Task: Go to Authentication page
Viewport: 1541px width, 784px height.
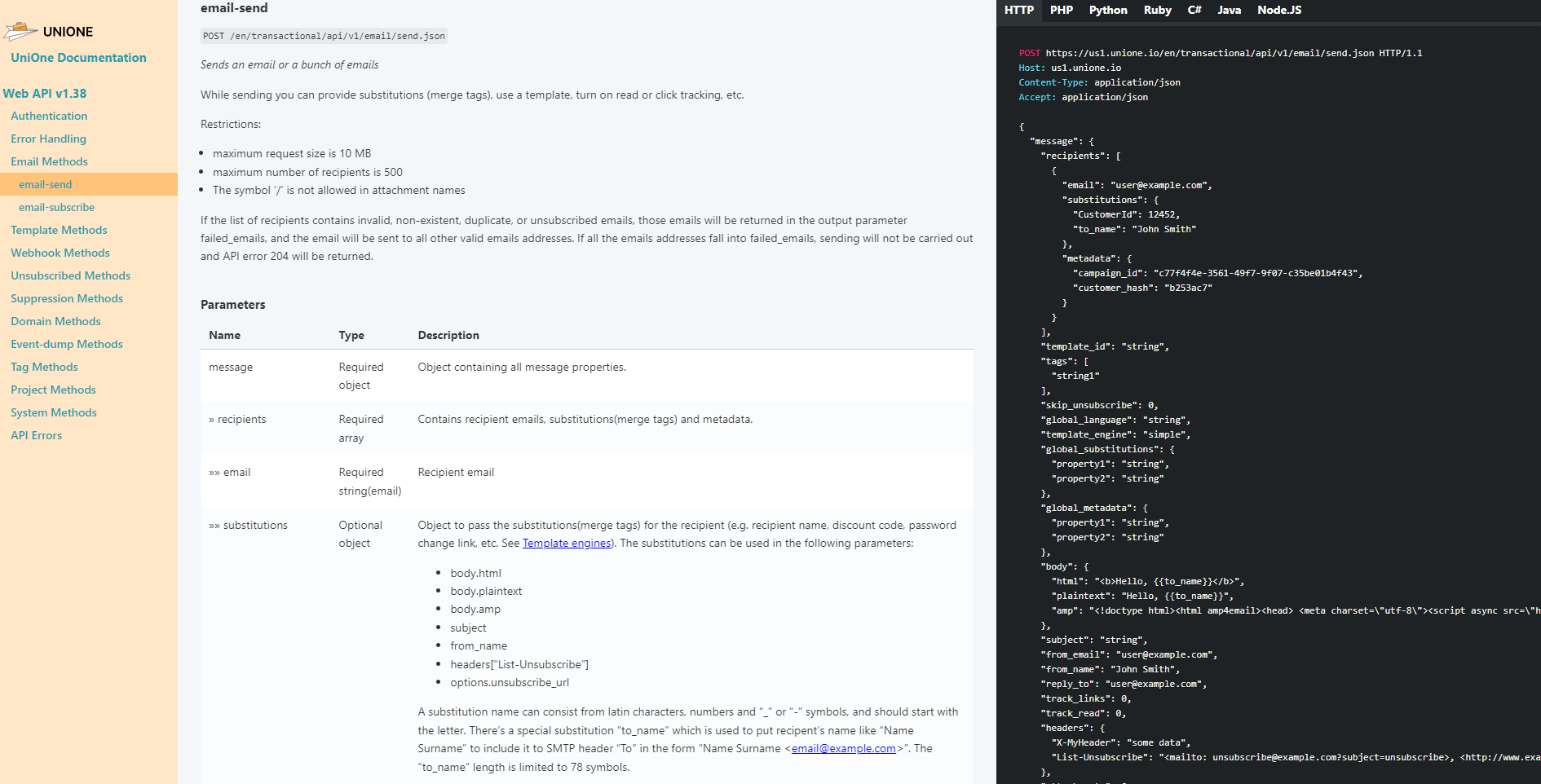Action: point(49,117)
